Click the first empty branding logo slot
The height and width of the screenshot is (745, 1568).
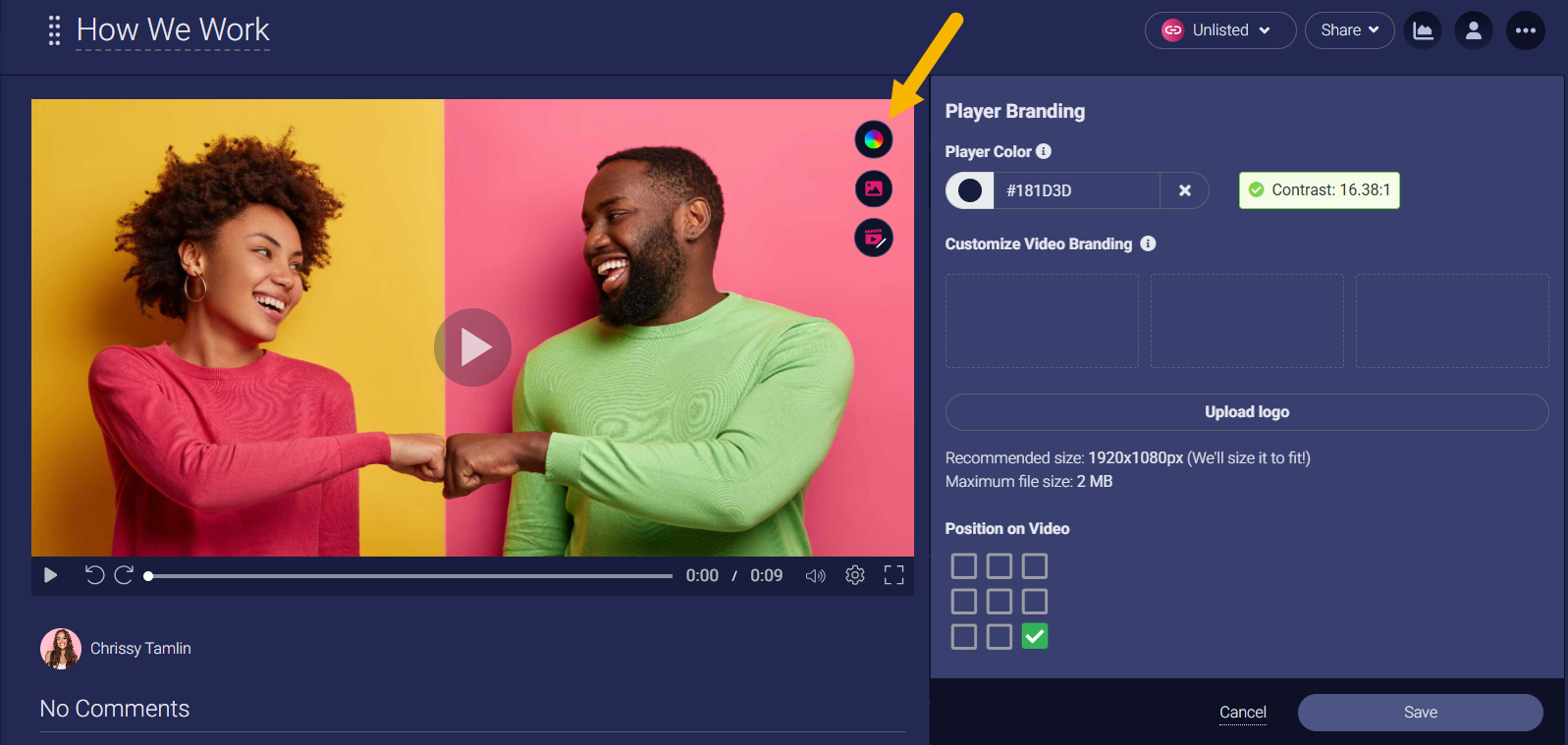click(x=1042, y=321)
